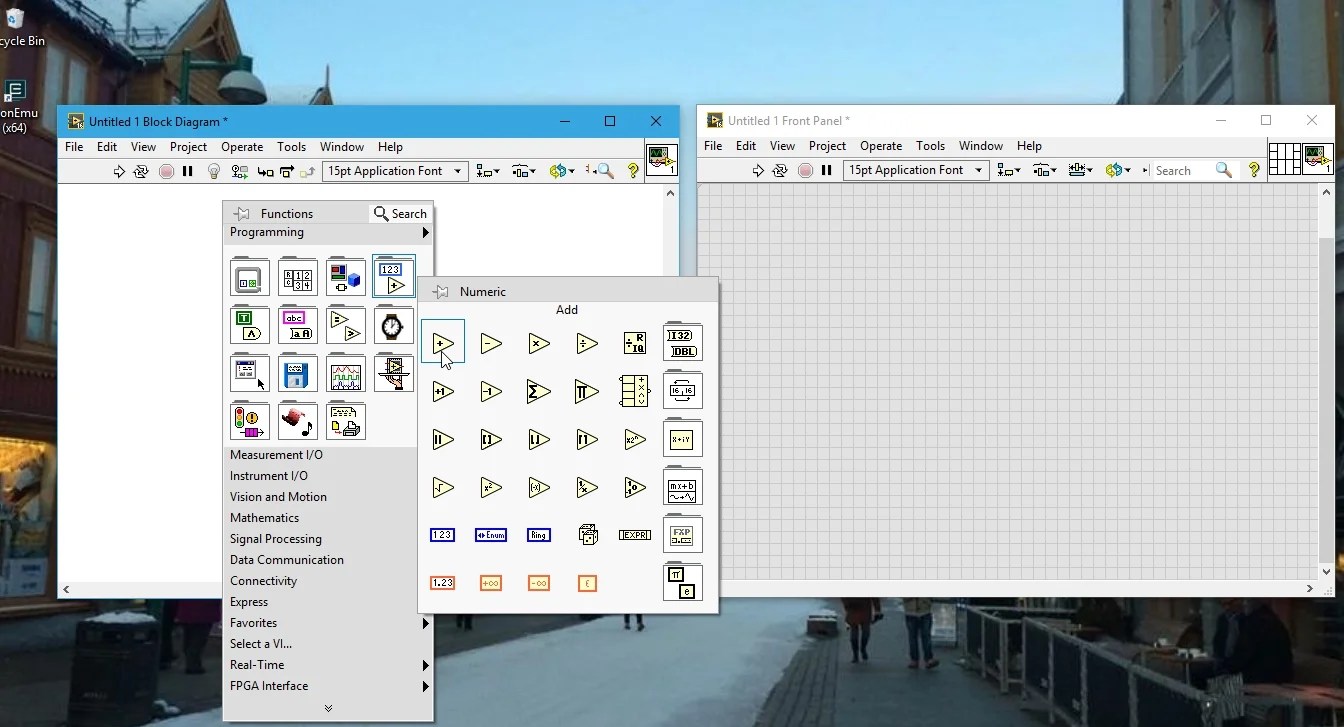Toggle Highlight Execution light bulb

[213, 172]
